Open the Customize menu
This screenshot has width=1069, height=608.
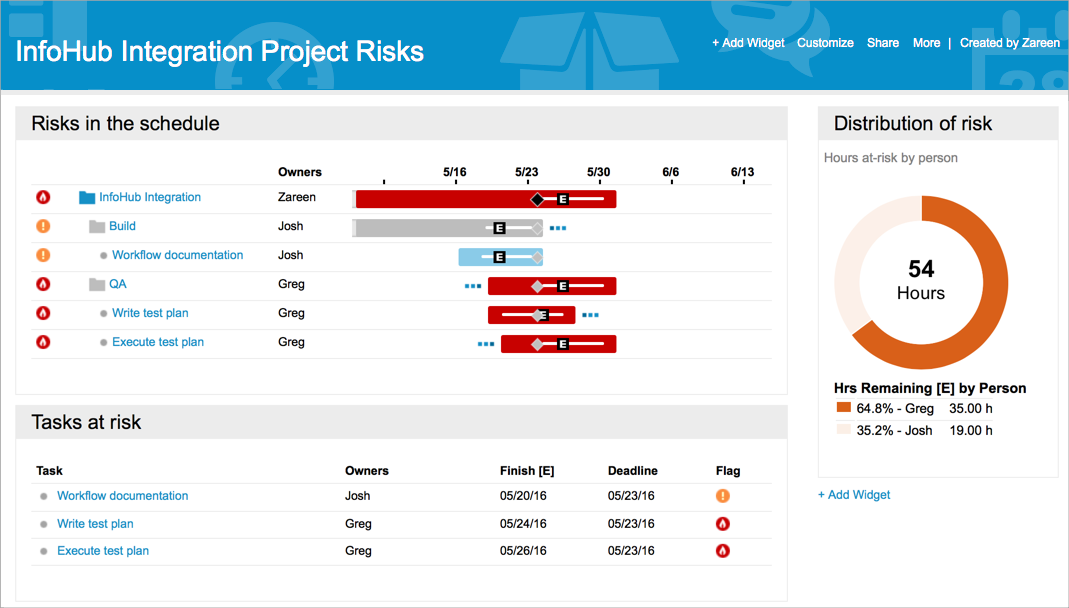pyautogui.click(x=825, y=43)
